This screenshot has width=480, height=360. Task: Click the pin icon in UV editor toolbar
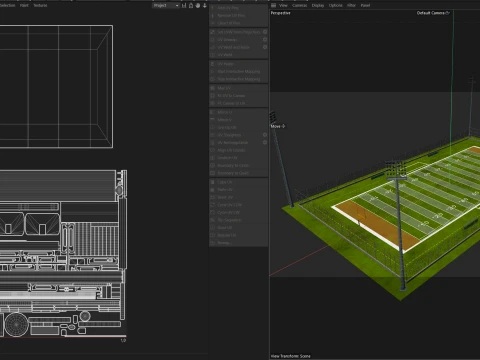[x=184, y=5]
